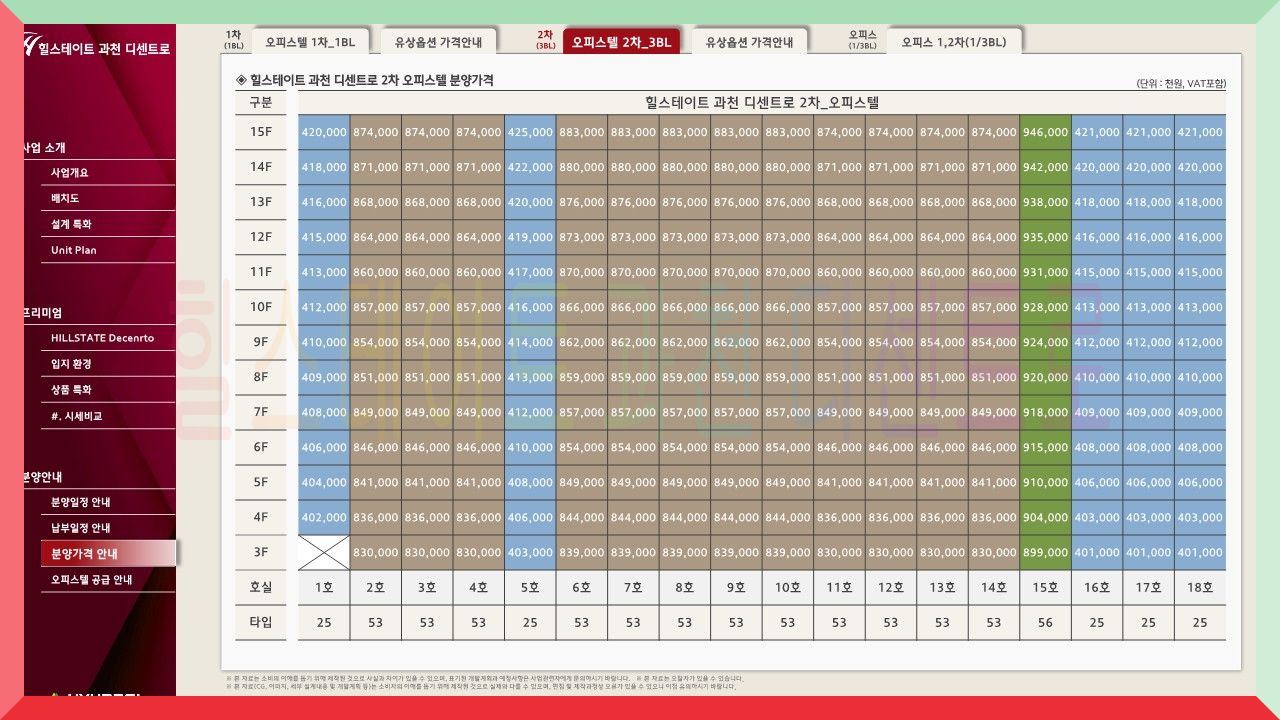Select the 15F 5호 price 425,000
The width and height of the screenshot is (1280, 720).
pos(530,132)
